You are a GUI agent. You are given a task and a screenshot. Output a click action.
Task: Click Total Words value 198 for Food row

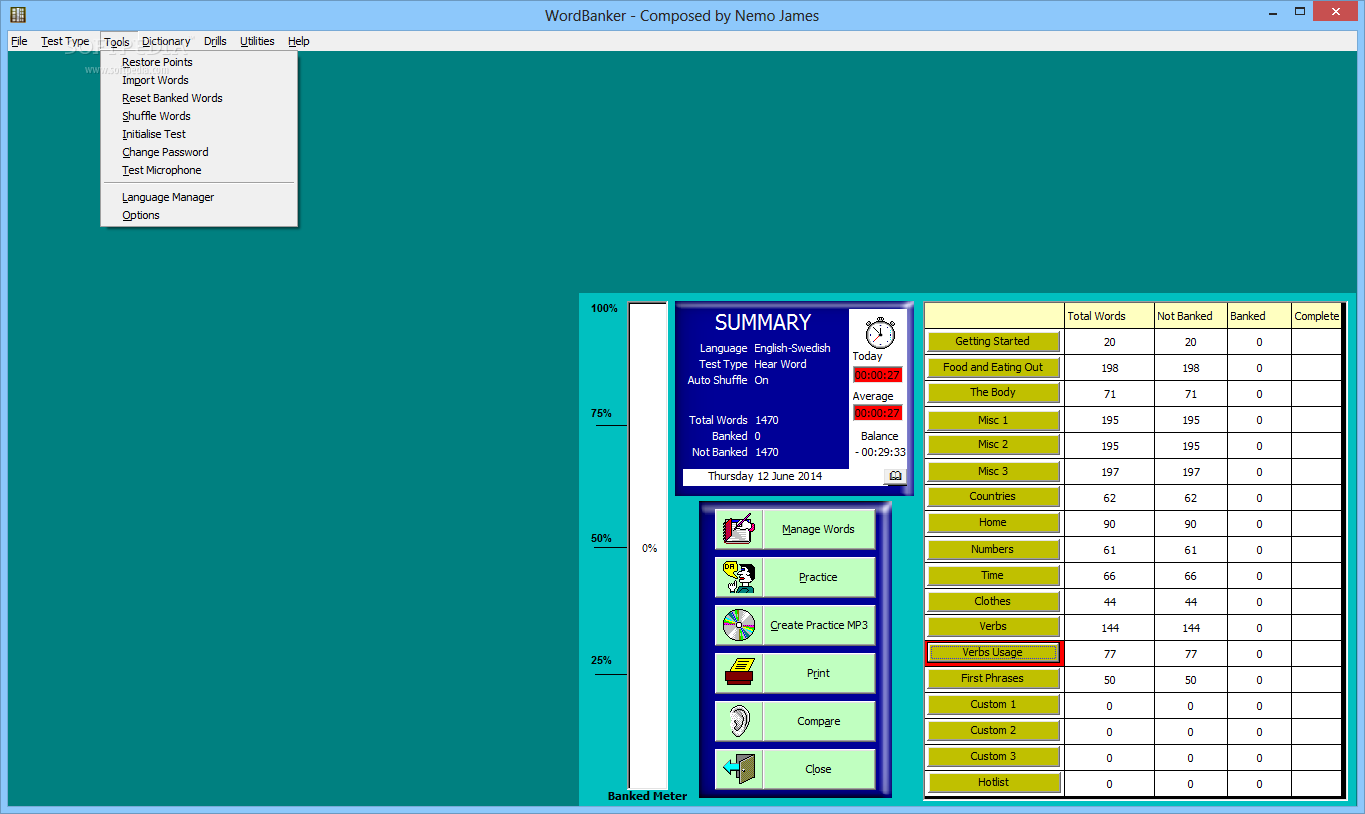[1109, 368]
